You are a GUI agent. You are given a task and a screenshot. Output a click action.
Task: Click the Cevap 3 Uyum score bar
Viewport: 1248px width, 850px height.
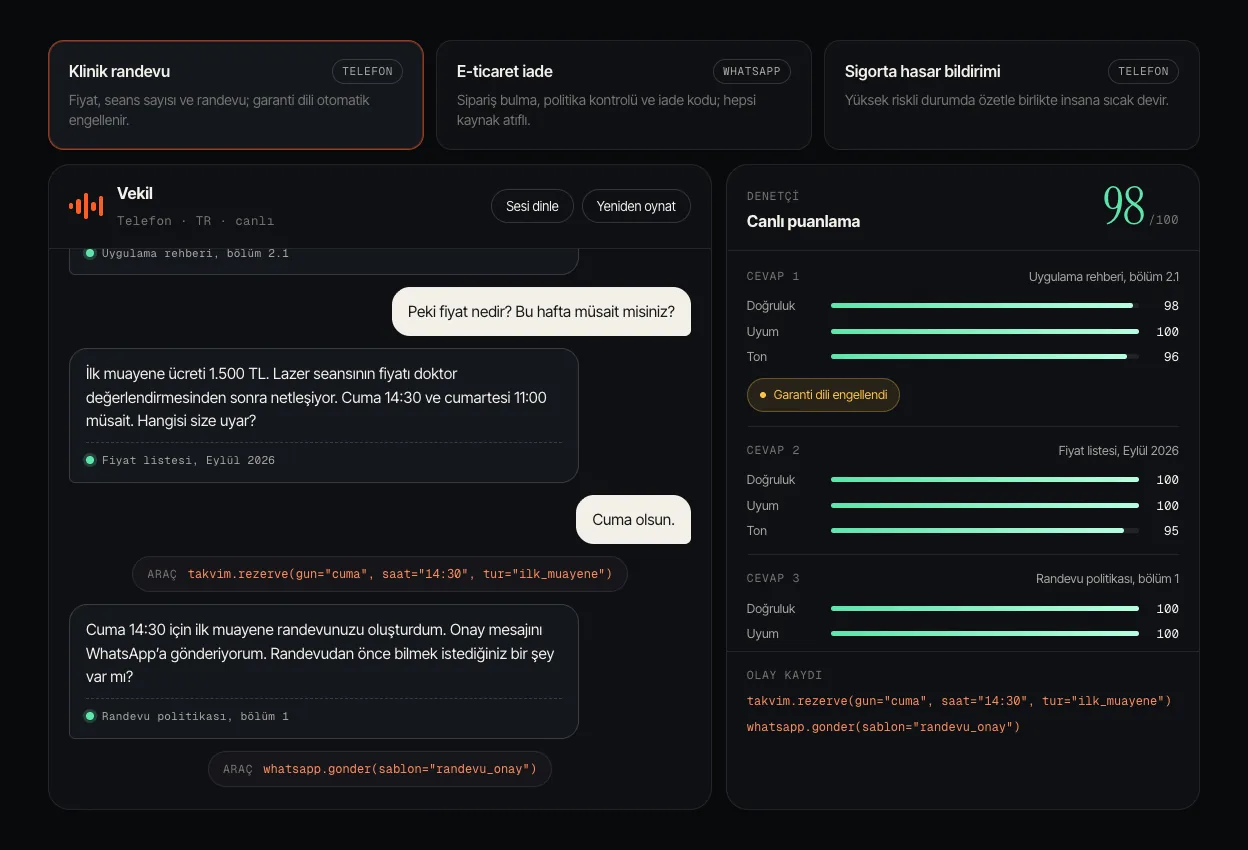coord(985,633)
